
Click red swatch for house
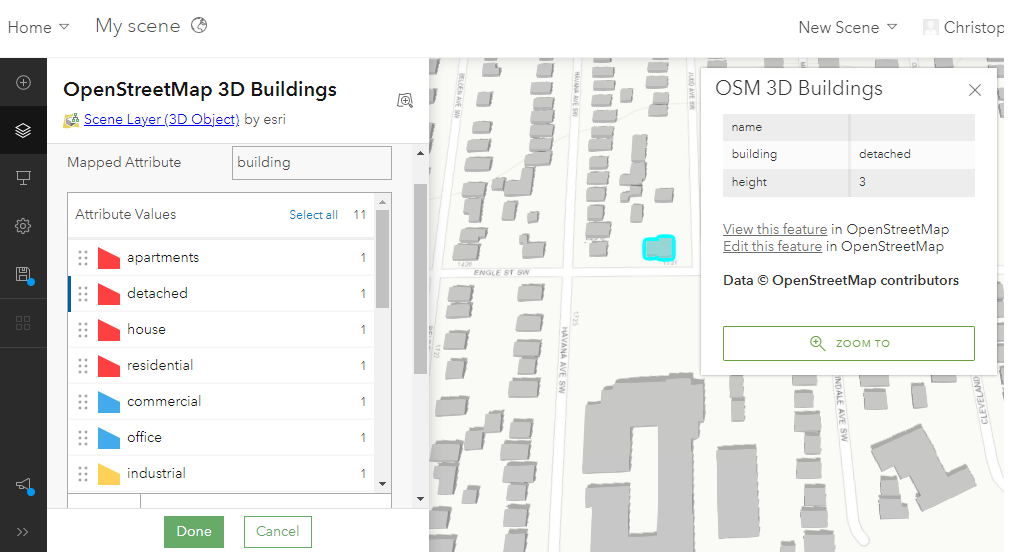point(109,330)
